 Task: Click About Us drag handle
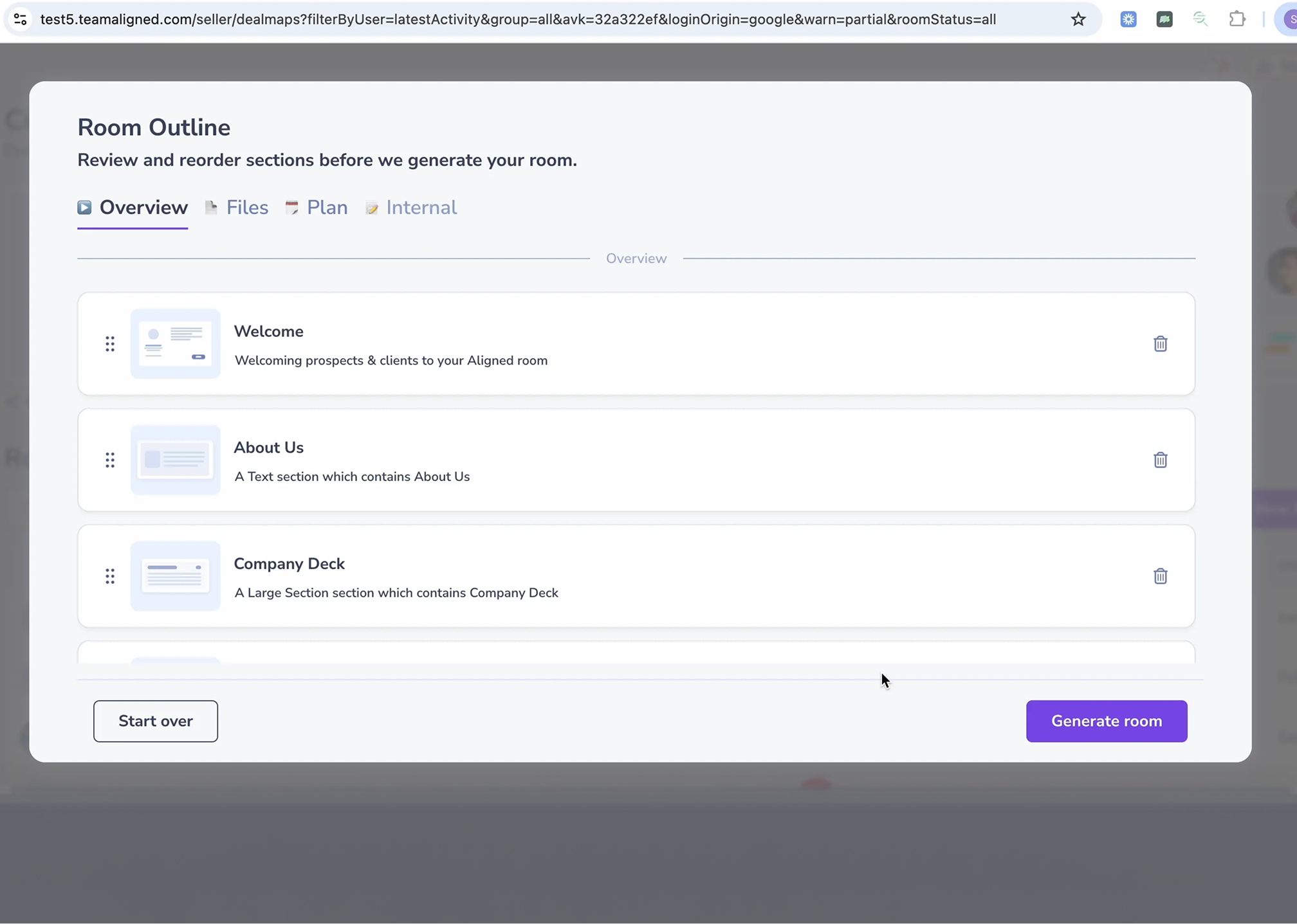point(110,460)
